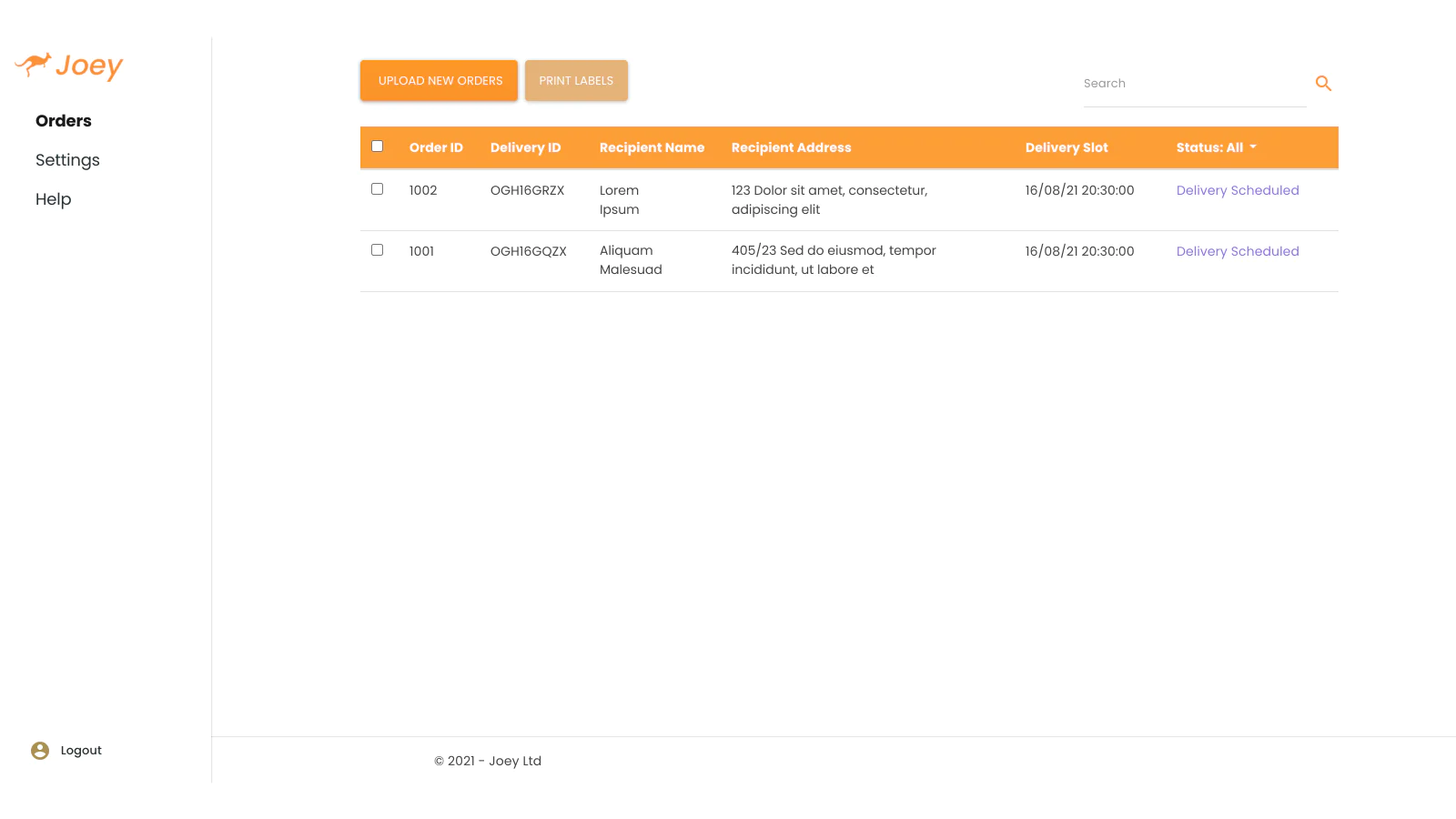Focus the Search input field

(1195, 84)
